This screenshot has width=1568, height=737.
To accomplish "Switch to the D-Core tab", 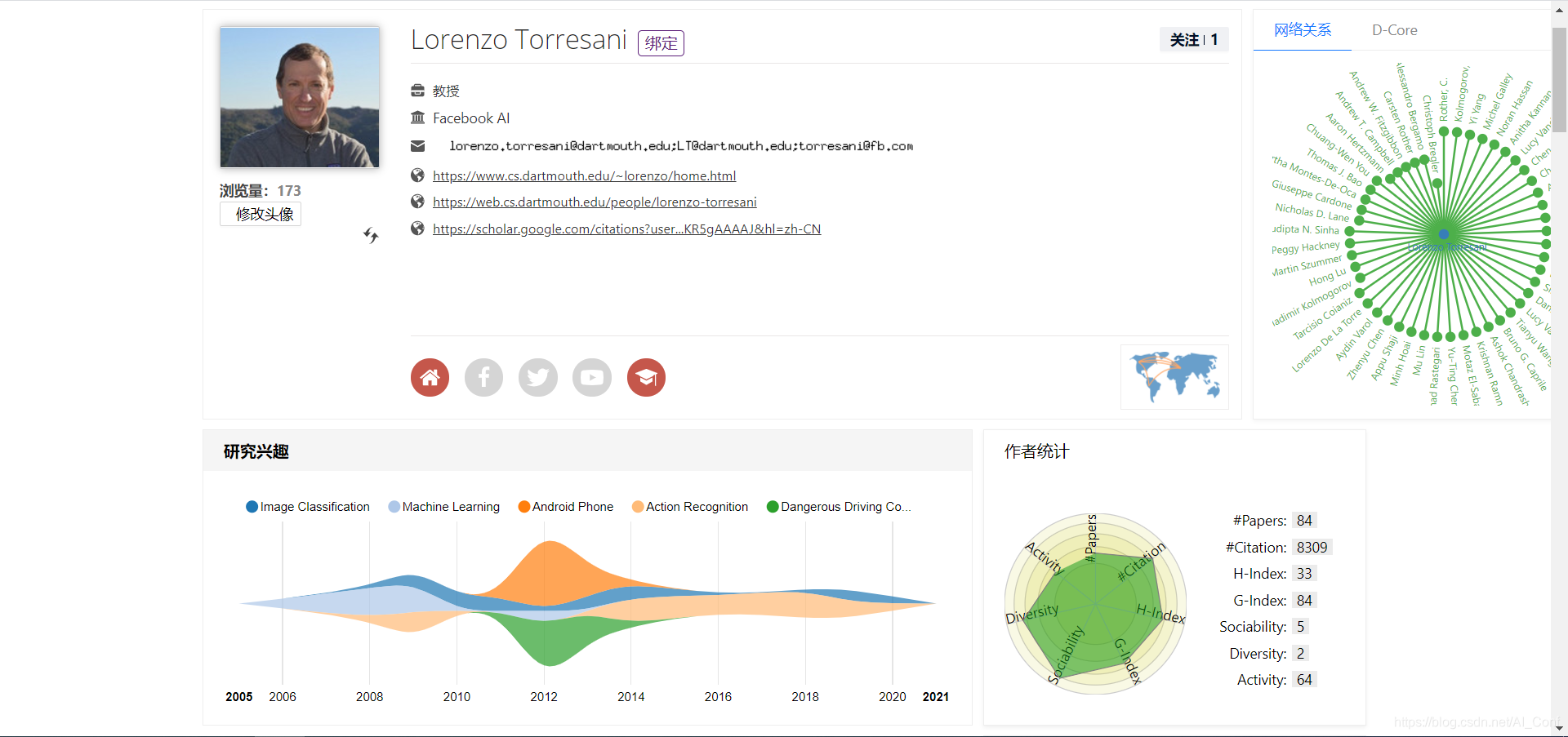I will [x=1394, y=30].
